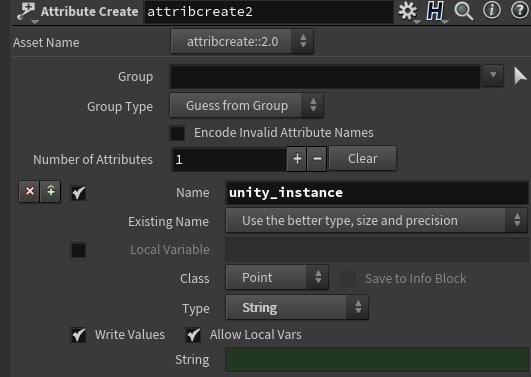Open the help question mark icon
The height and width of the screenshot is (377, 531).
519,11
